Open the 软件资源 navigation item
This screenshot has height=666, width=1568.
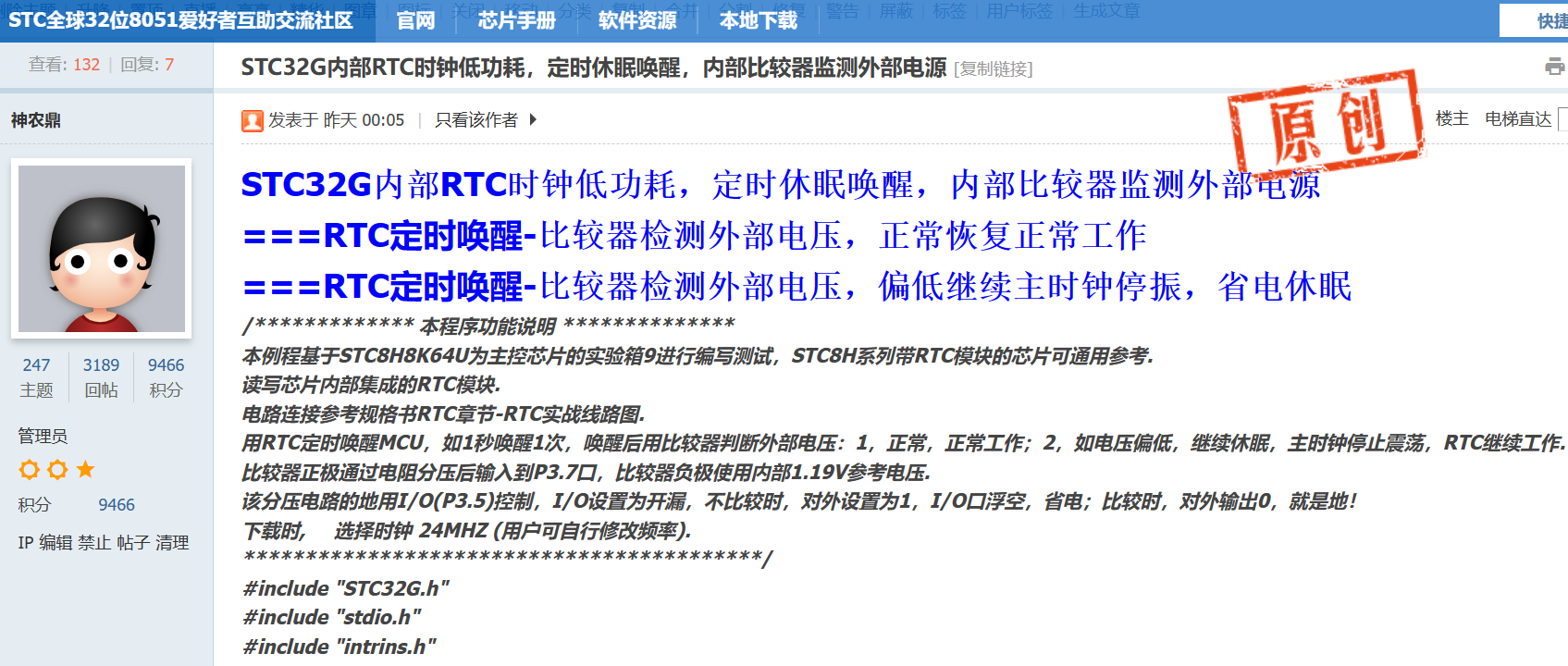click(637, 21)
